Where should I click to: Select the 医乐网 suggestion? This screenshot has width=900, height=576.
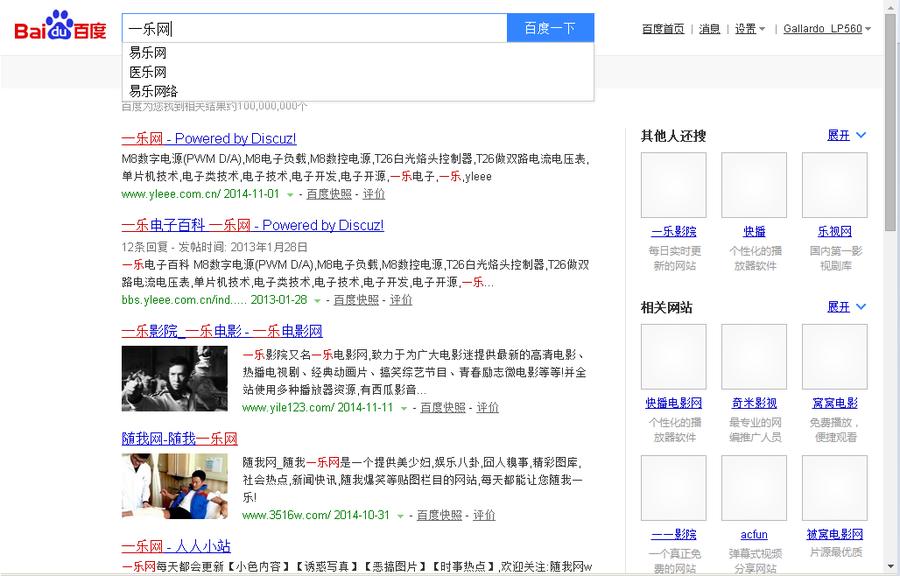[148, 72]
